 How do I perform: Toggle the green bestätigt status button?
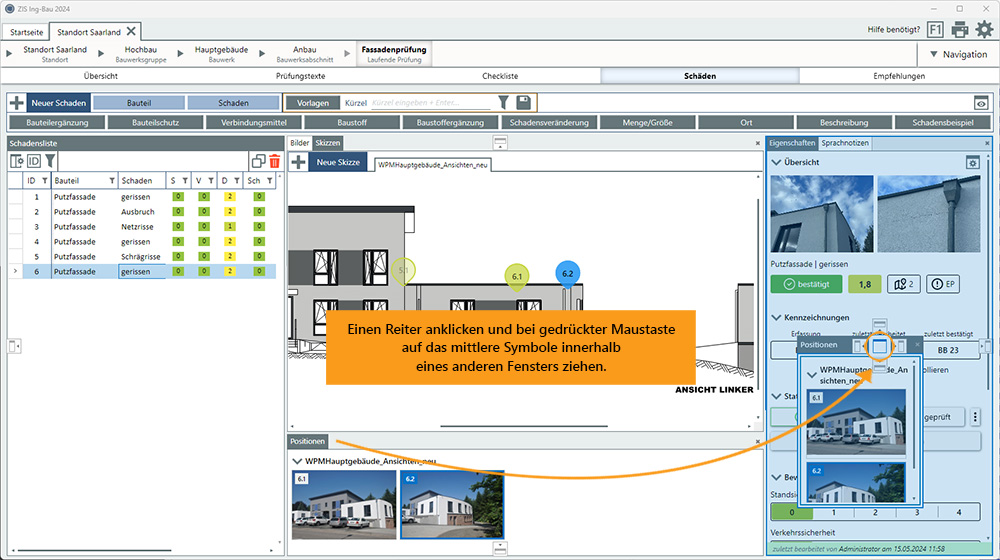tap(806, 284)
